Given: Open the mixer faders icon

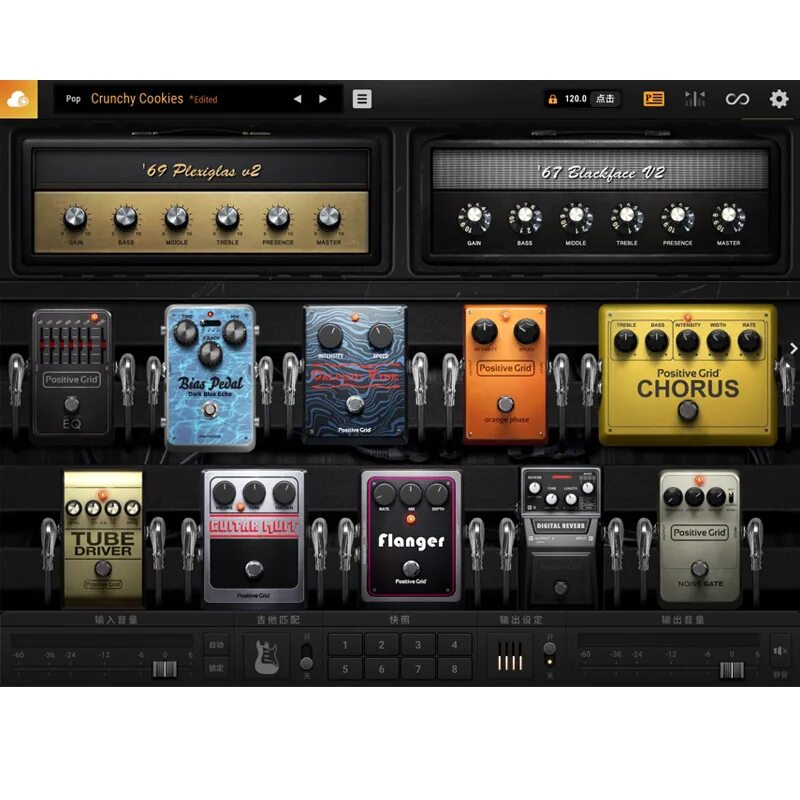Looking at the screenshot, I should (x=694, y=99).
